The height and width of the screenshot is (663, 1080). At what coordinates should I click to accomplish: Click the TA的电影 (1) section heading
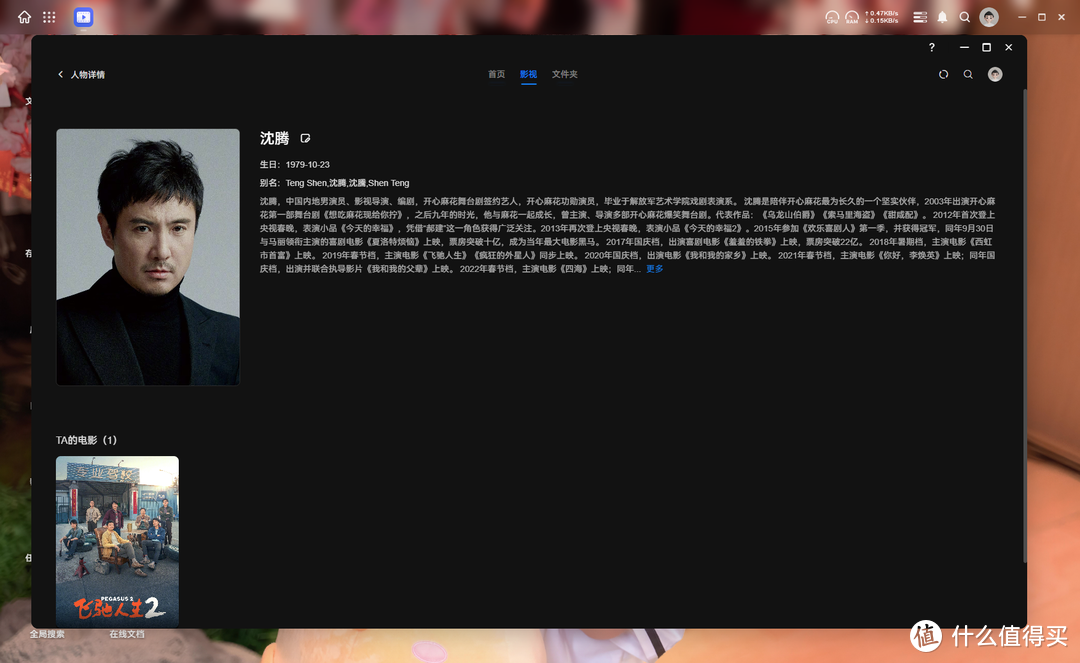[x=86, y=440]
